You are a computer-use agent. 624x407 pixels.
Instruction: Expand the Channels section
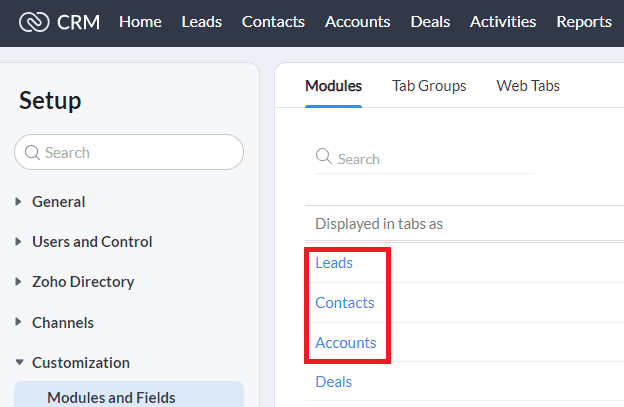coord(19,323)
